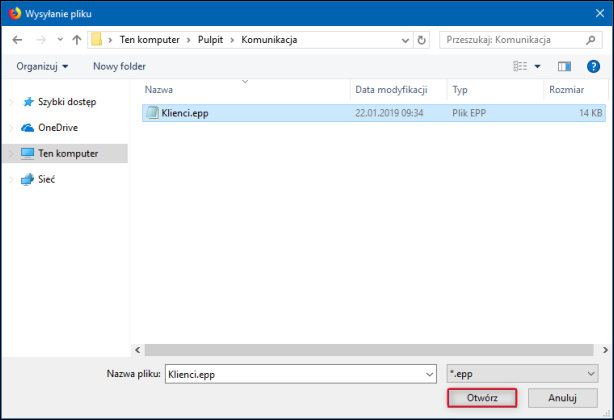Image resolution: width=614 pixels, height=420 pixels.
Task: Open the *.epp file type filter
Action: point(522,374)
